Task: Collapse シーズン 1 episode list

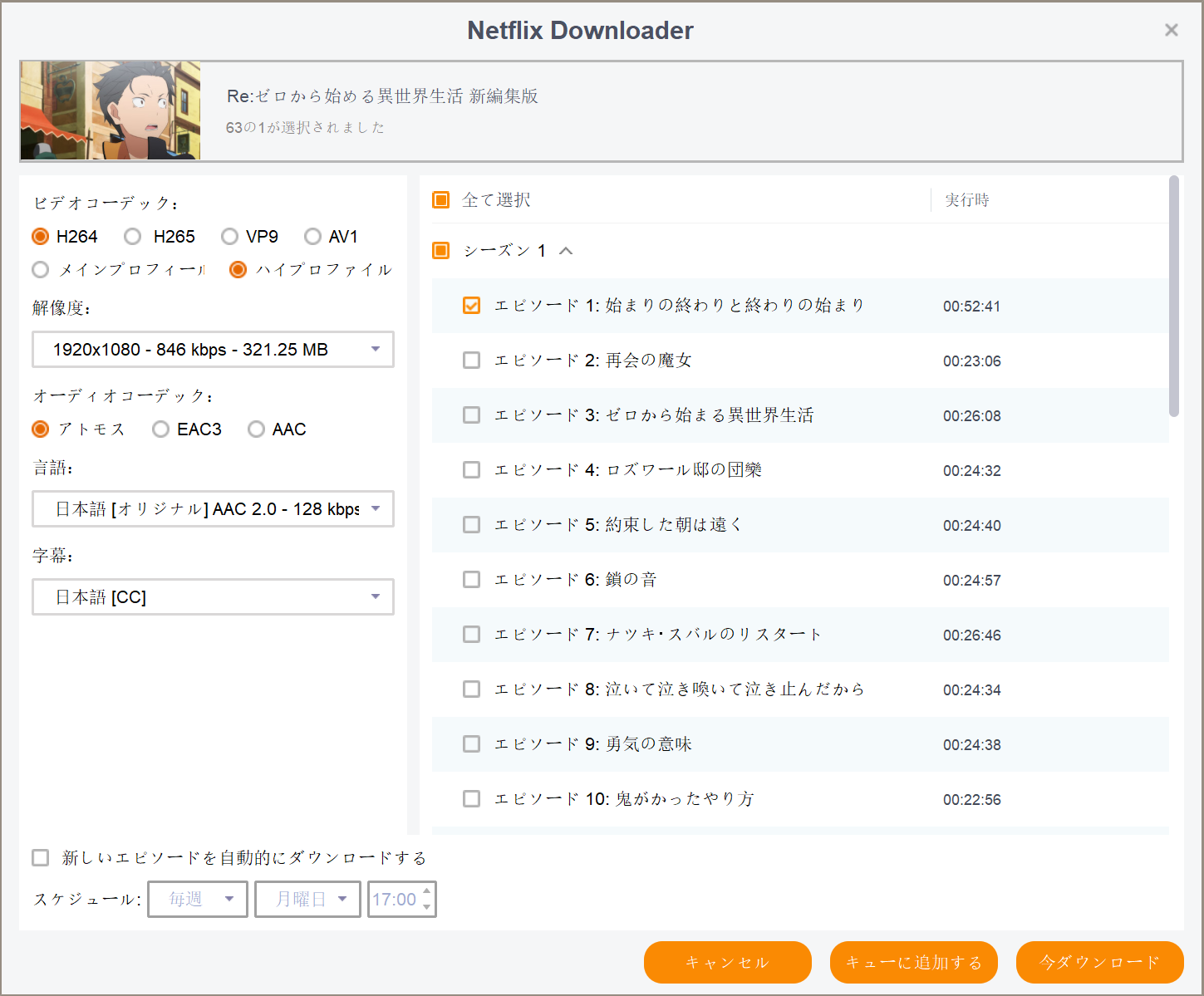Action: click(566, 251)
